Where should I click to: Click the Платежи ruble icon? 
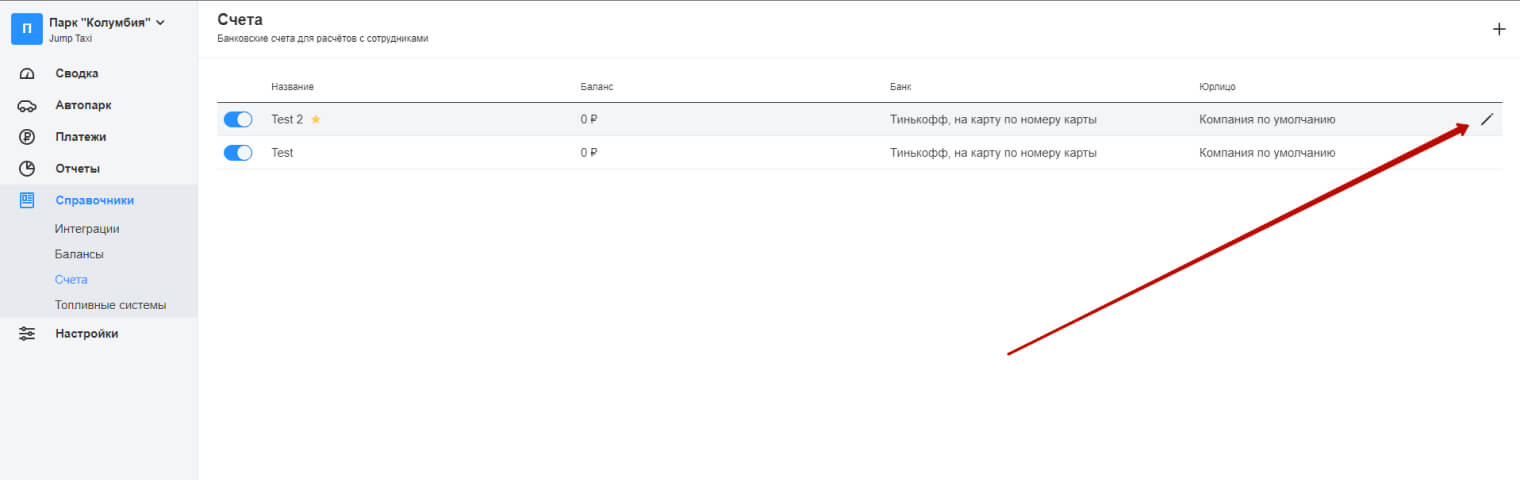27,137
